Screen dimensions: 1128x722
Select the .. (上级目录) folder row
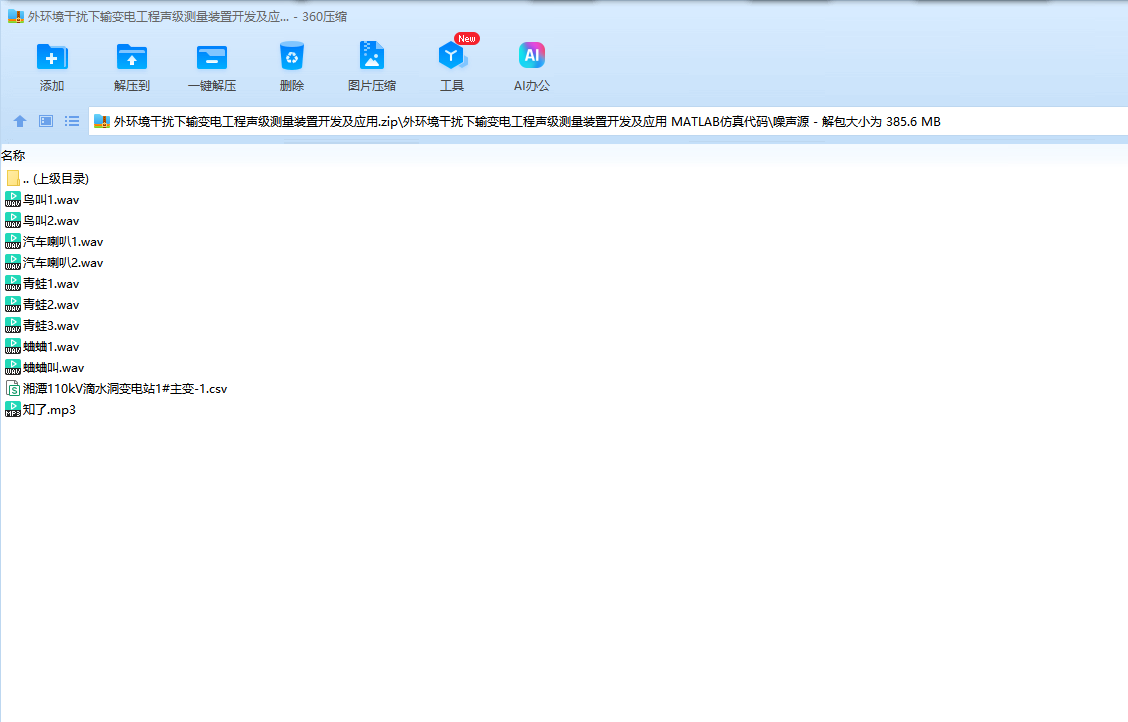pos(47,178)
